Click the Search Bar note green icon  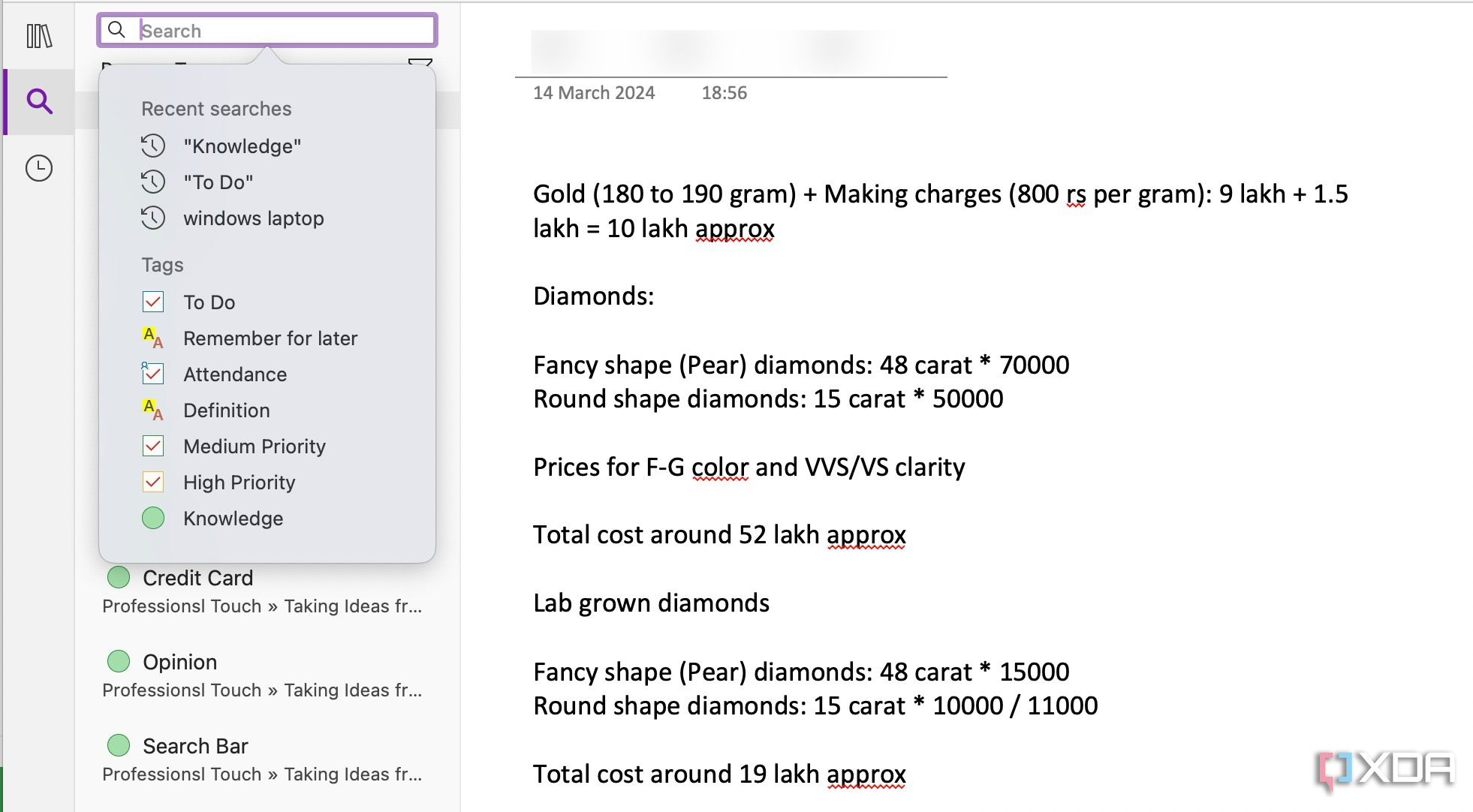click(x=117, y=745)
